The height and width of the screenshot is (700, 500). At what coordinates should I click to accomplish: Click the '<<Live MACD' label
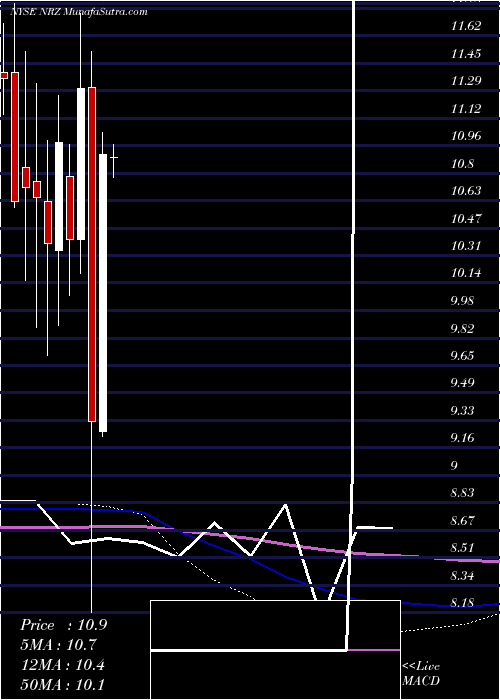pos(421,674)
